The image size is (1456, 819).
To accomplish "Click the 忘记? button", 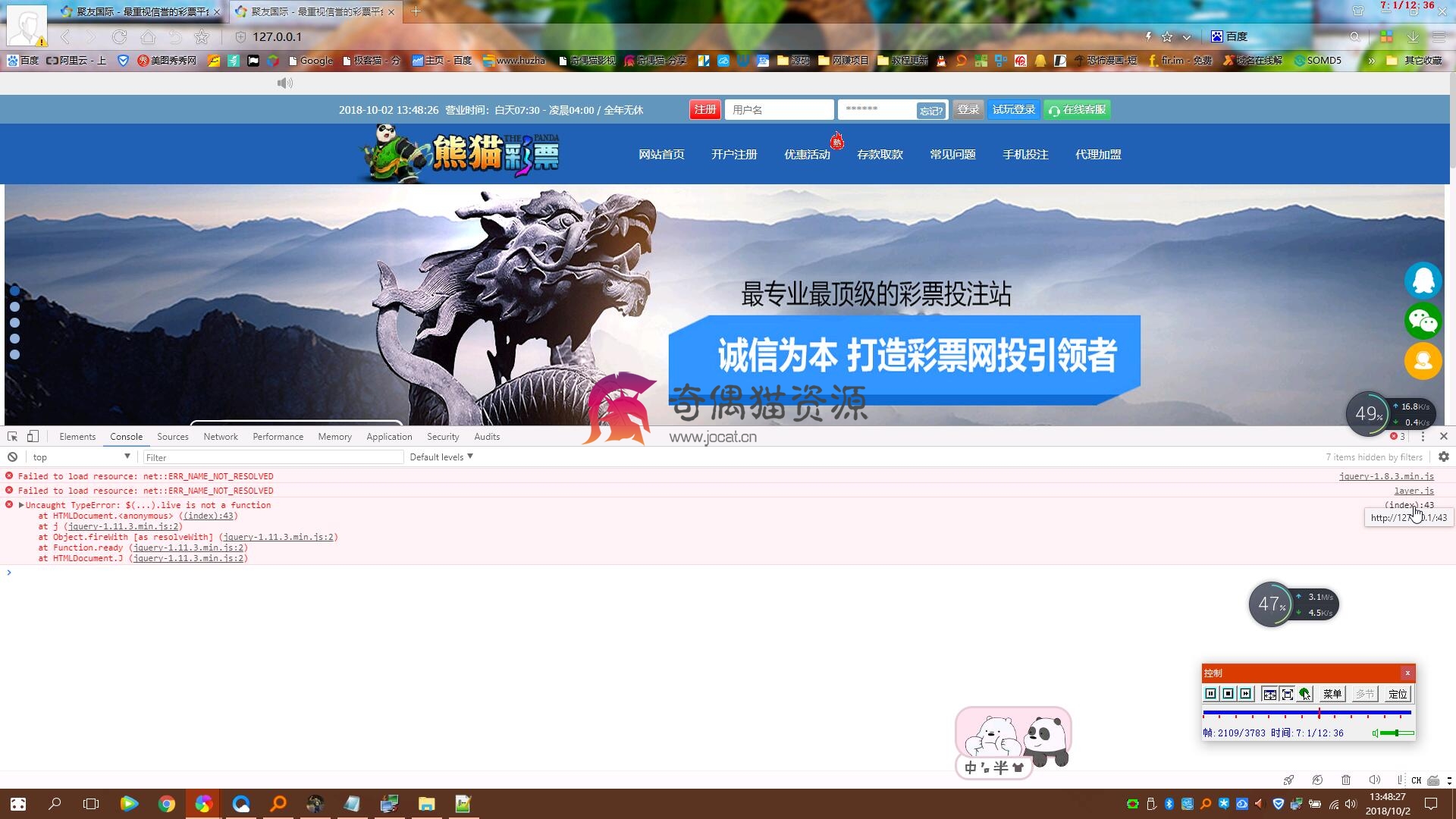I will 931,111.
